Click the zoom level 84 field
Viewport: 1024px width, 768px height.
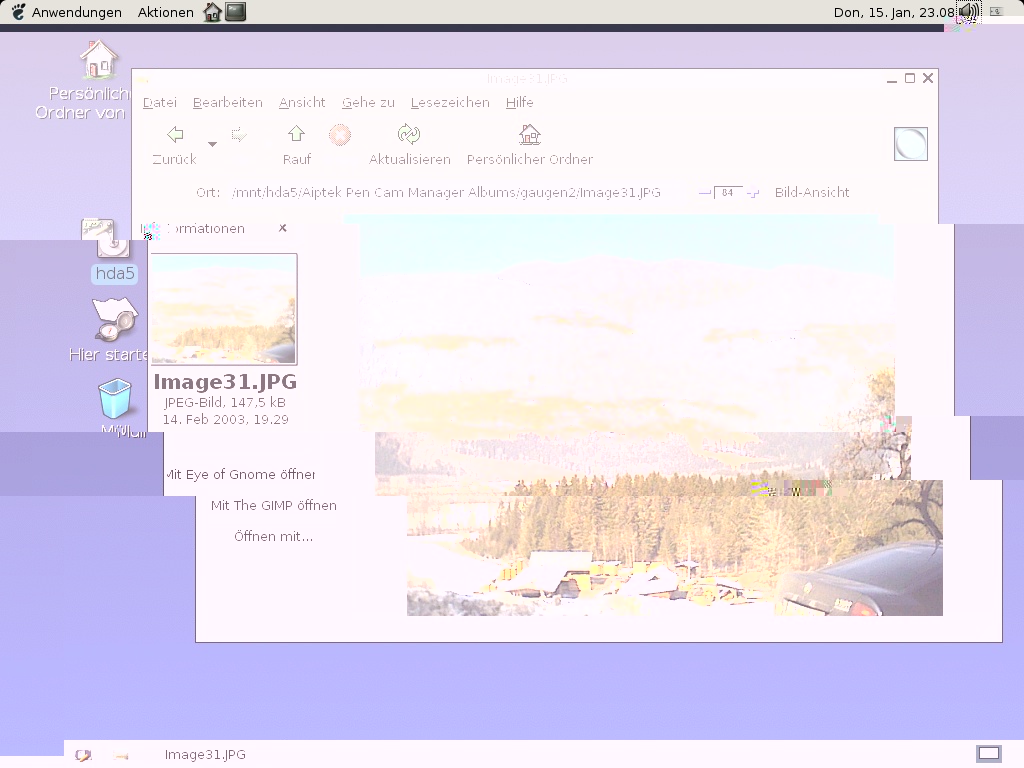728,192
